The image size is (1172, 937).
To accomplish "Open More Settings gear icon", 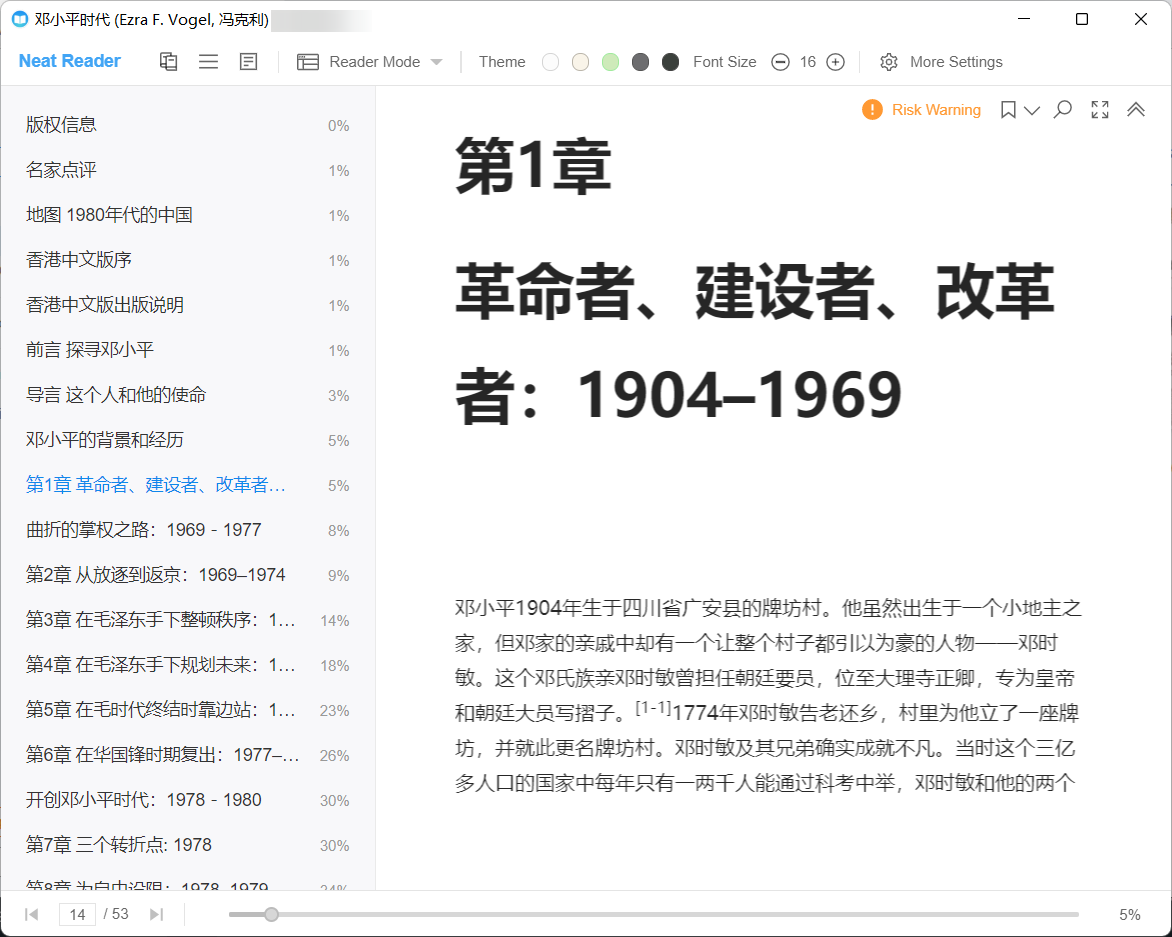I will (888, 62).
